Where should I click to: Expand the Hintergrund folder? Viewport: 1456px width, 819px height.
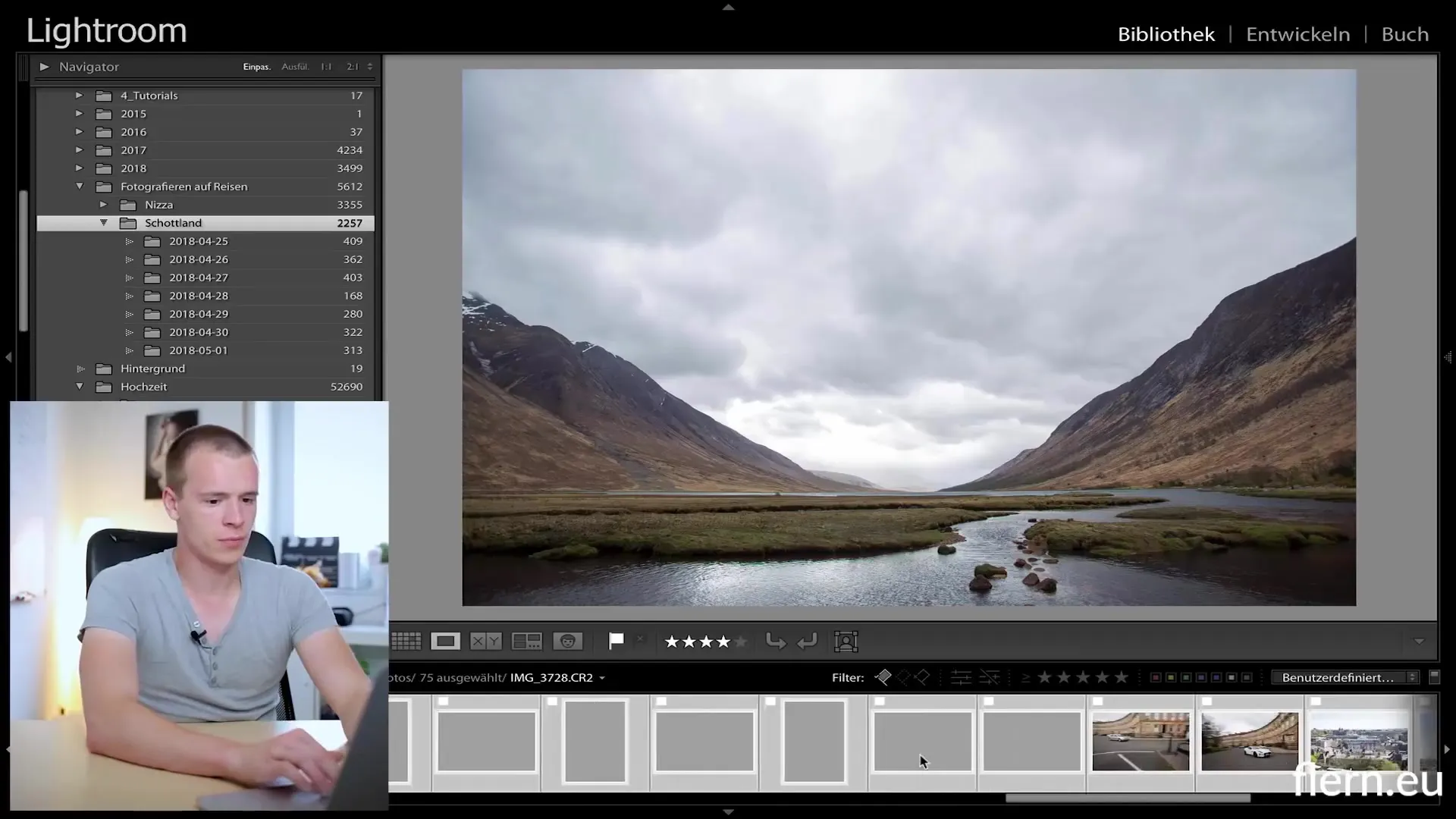pos(80,369)
